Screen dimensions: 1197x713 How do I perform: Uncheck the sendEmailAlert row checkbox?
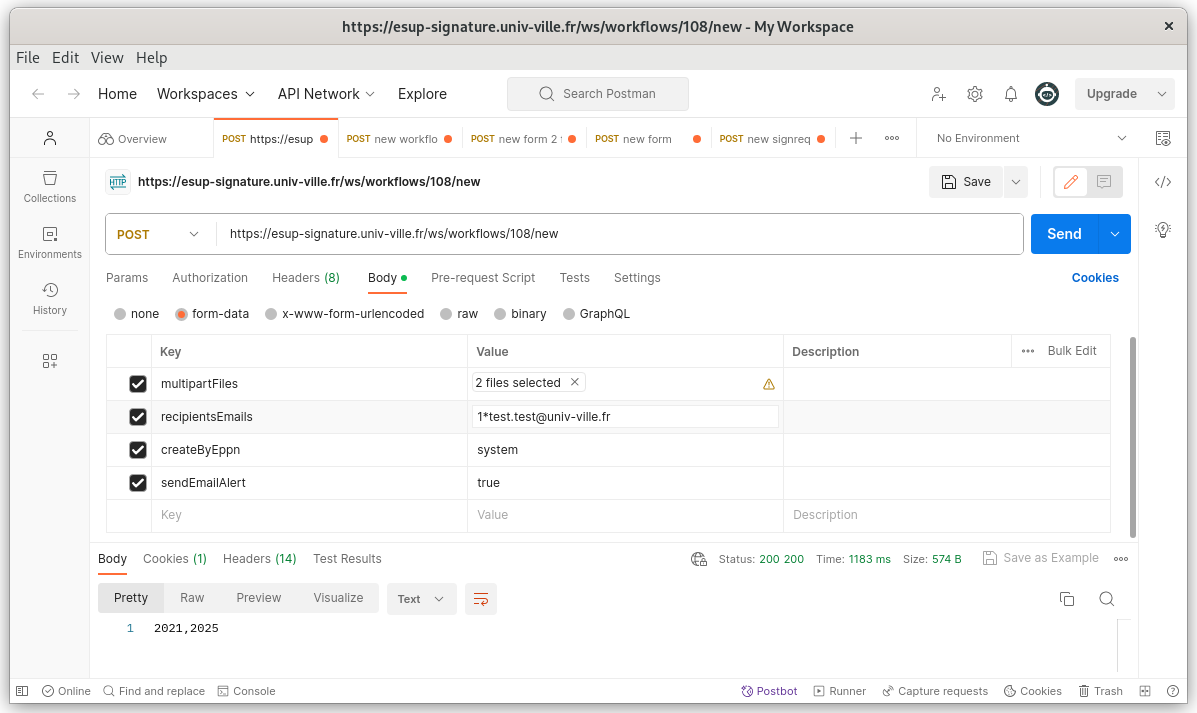138,483
